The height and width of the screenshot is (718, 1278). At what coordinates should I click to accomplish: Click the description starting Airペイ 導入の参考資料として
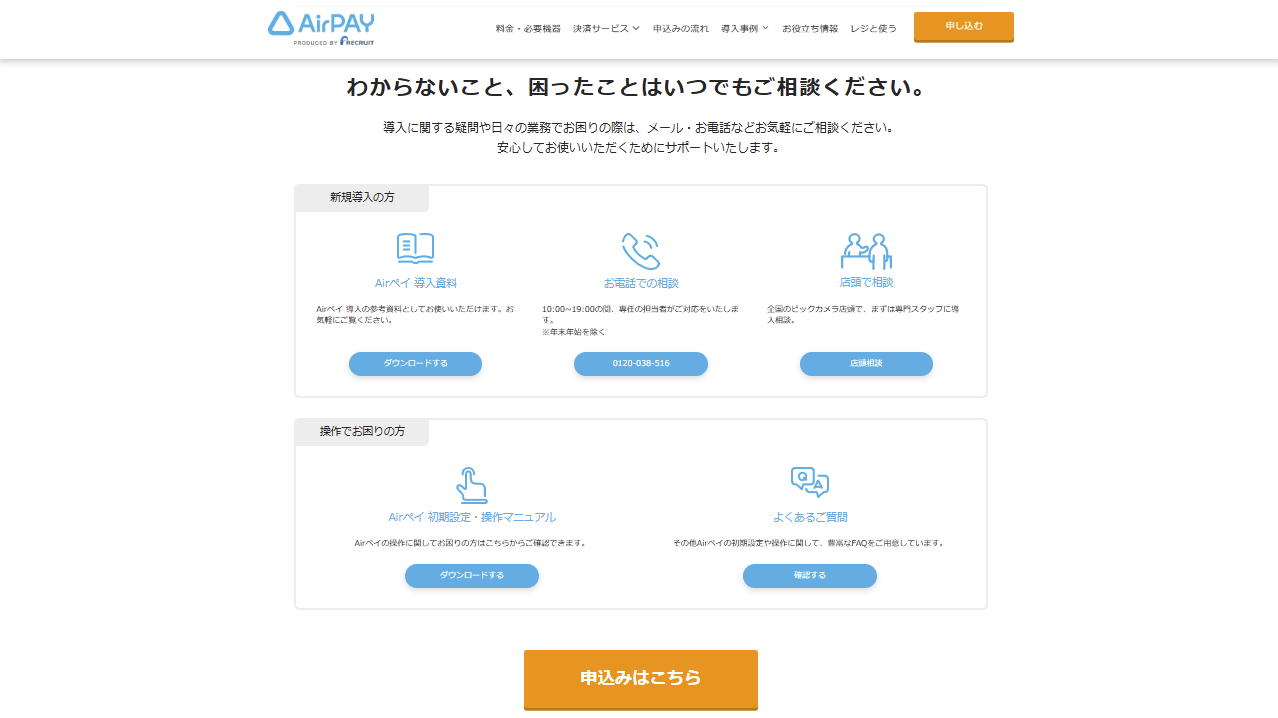coord(415,314)
